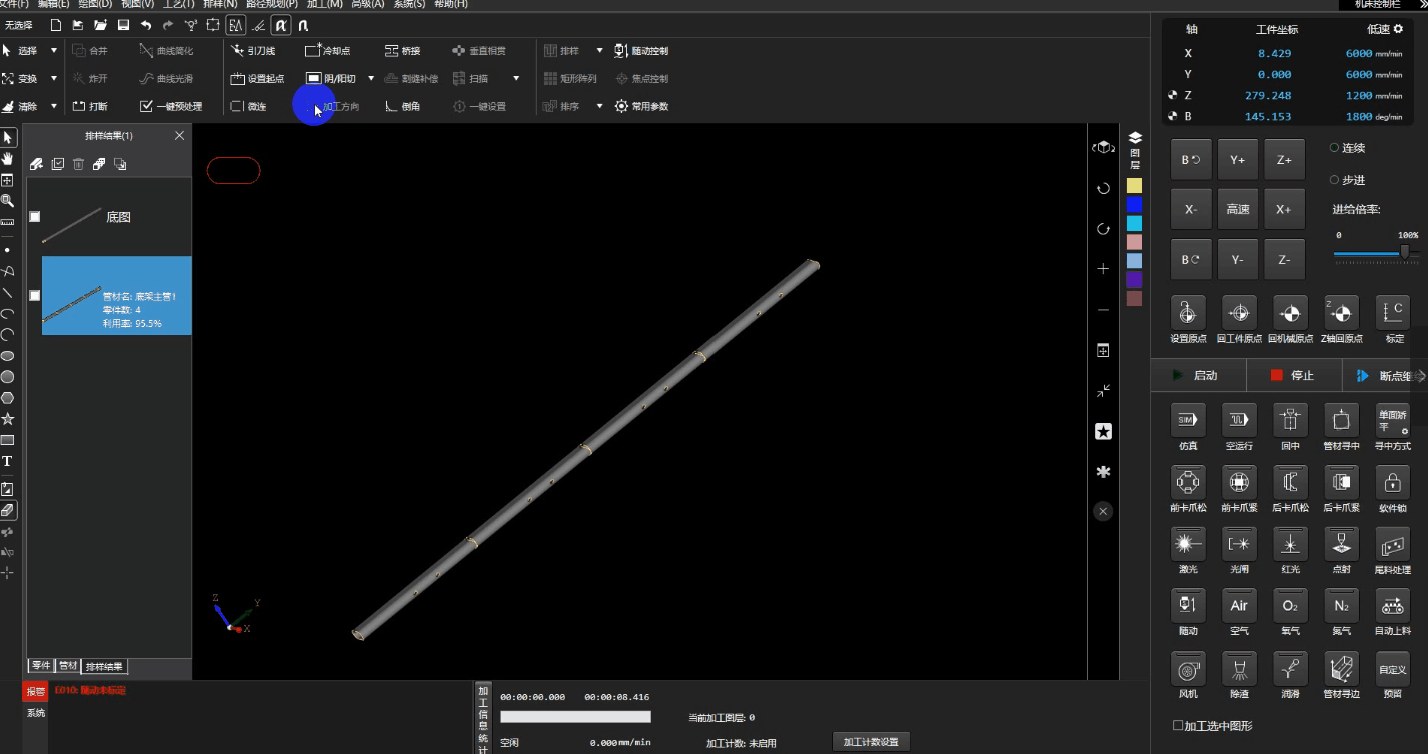Open the 路径规划(P) menu
Image resolution: width=1428 pixels, height=754 pixels.
pos(272,4)
